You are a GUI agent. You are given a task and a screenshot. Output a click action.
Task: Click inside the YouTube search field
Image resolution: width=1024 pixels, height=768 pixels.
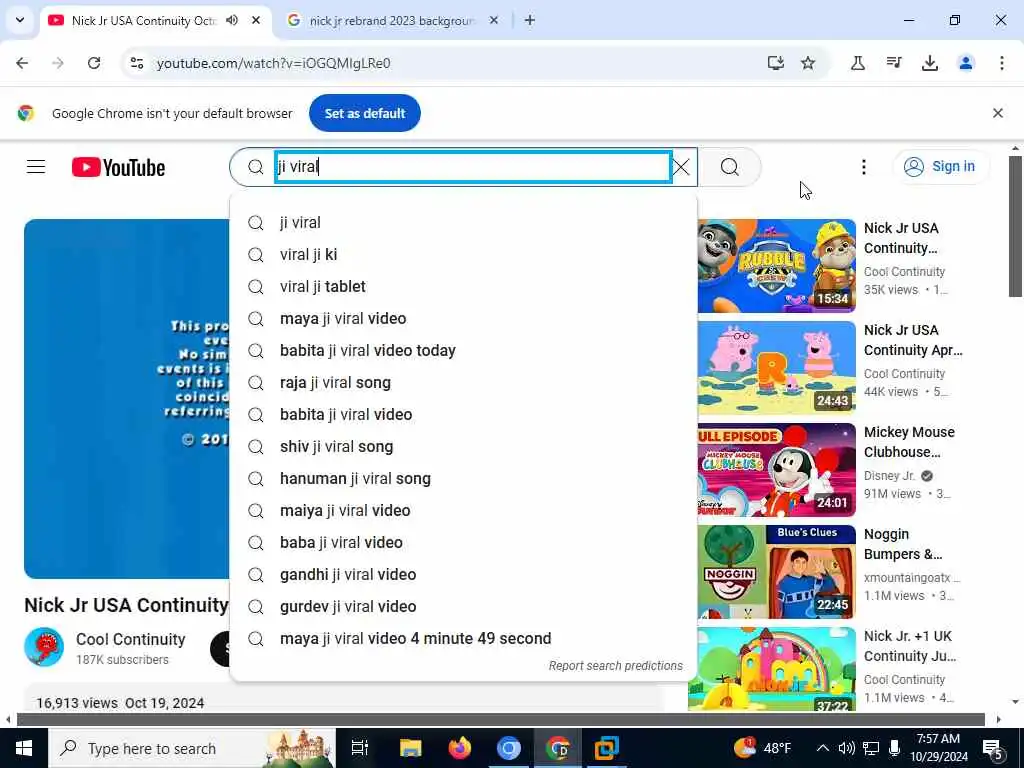pyautogui.click(x=473, y=167)
